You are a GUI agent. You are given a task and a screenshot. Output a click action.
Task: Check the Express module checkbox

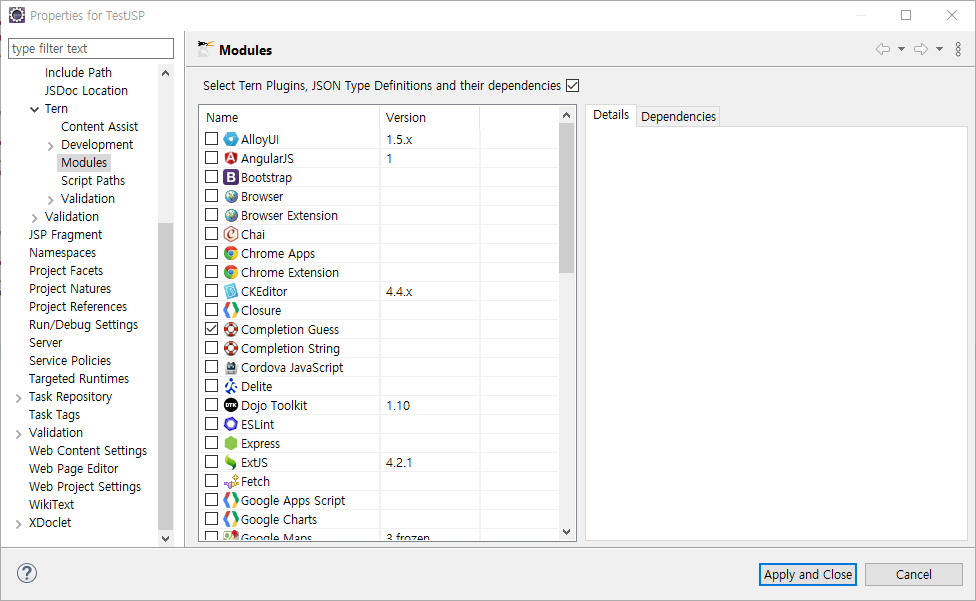click(212, 442)
